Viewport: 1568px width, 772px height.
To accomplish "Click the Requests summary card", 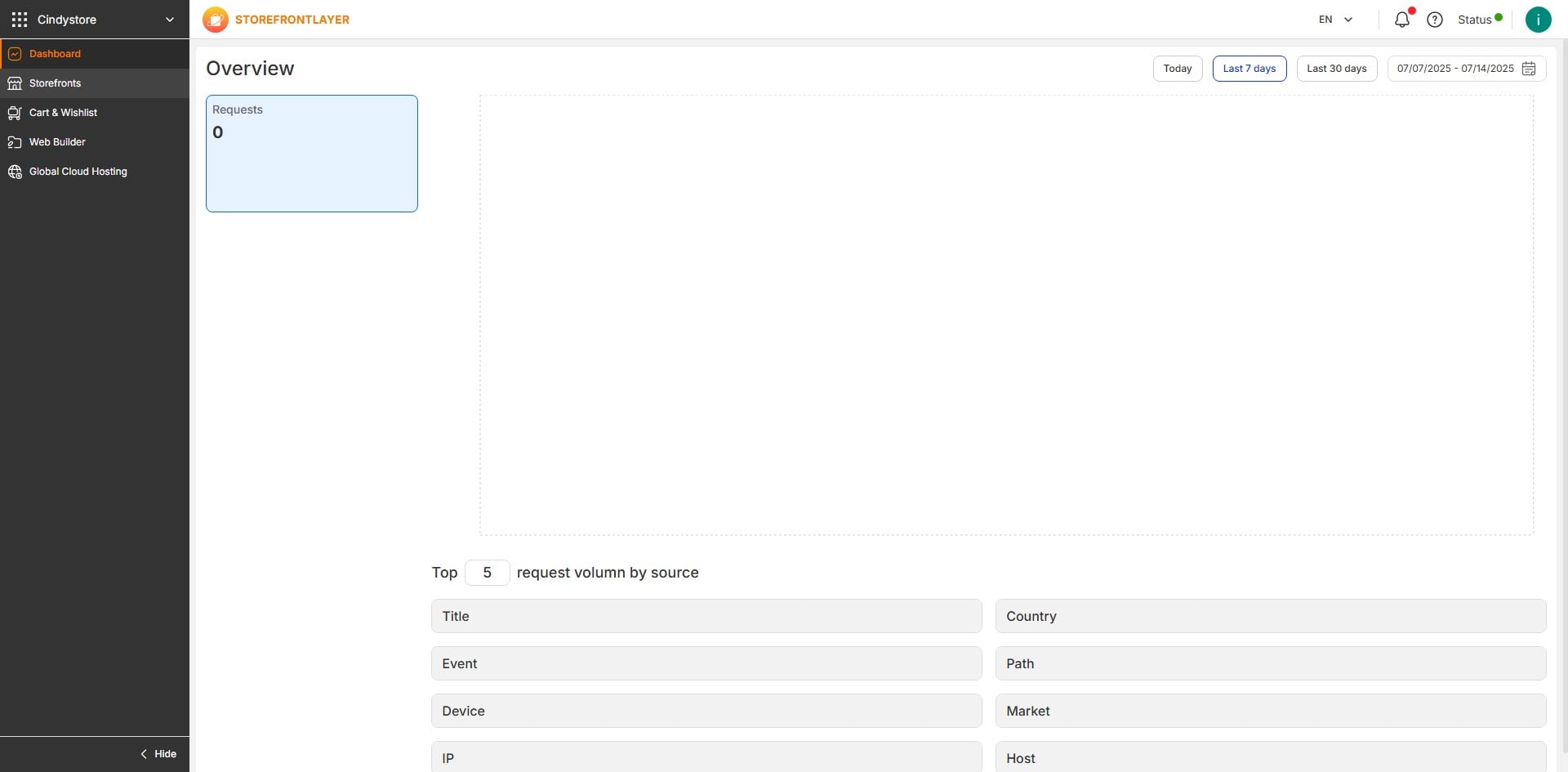I will [x=311, y=154].
